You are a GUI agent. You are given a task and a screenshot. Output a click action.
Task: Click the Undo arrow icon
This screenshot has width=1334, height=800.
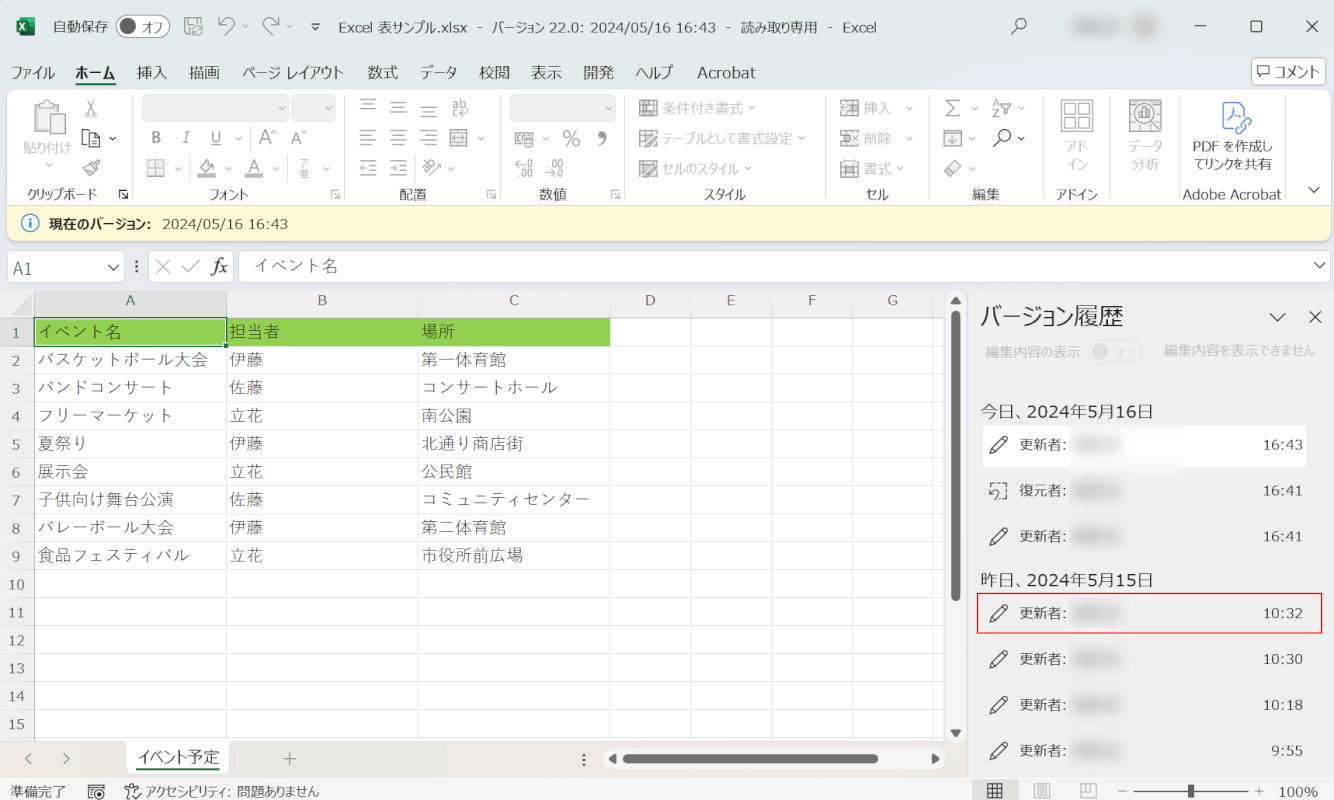tap(226, 27)
